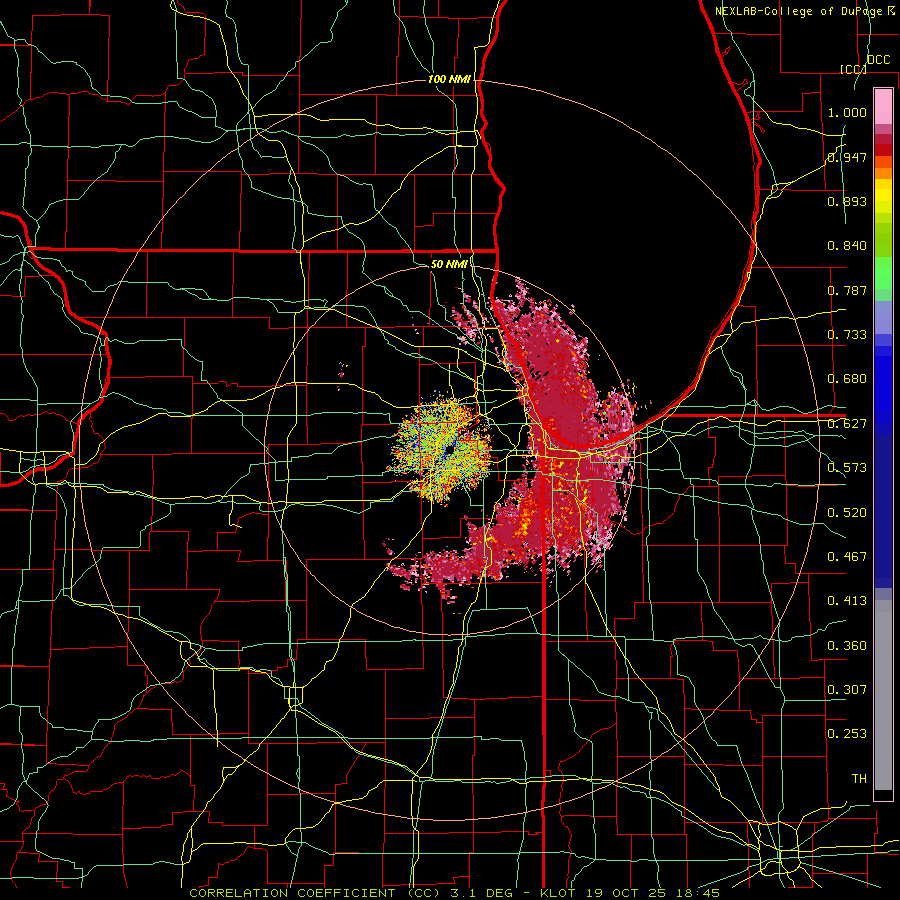Click the 0.733 color scale label
Screen dimensions: 900x900
coord(847,335)
